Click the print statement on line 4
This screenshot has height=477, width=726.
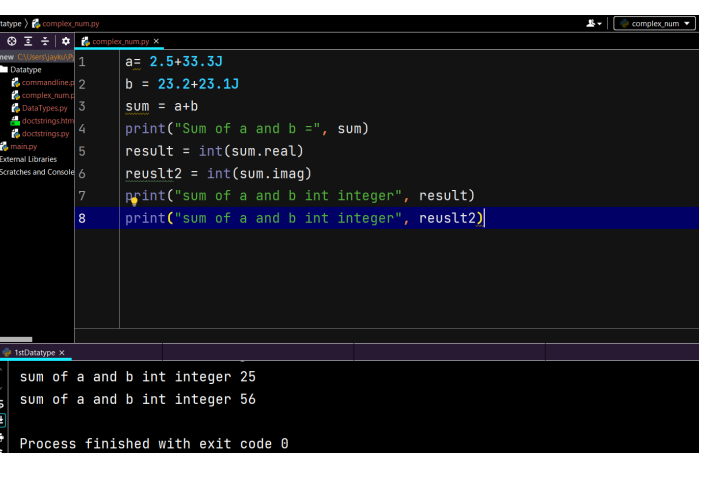pyautogui.click(x=247, y=129)
